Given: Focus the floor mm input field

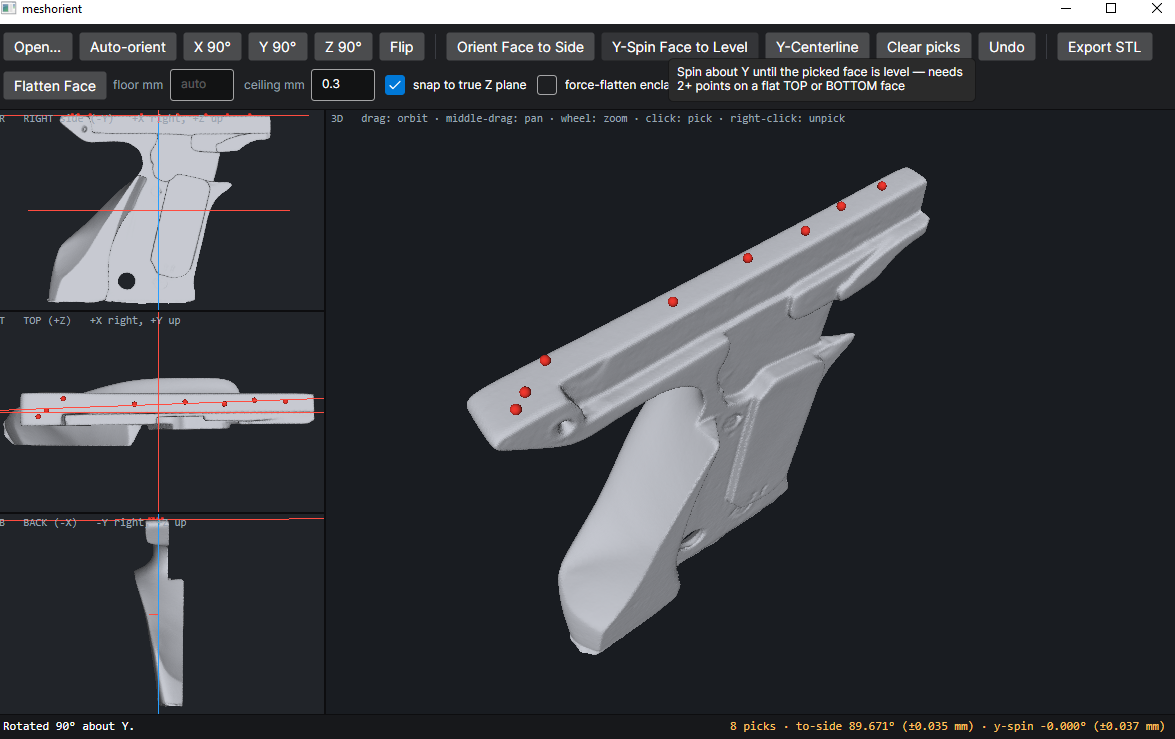Looking at the screenshot, I should pyautogui.click(x=202, y=85).
